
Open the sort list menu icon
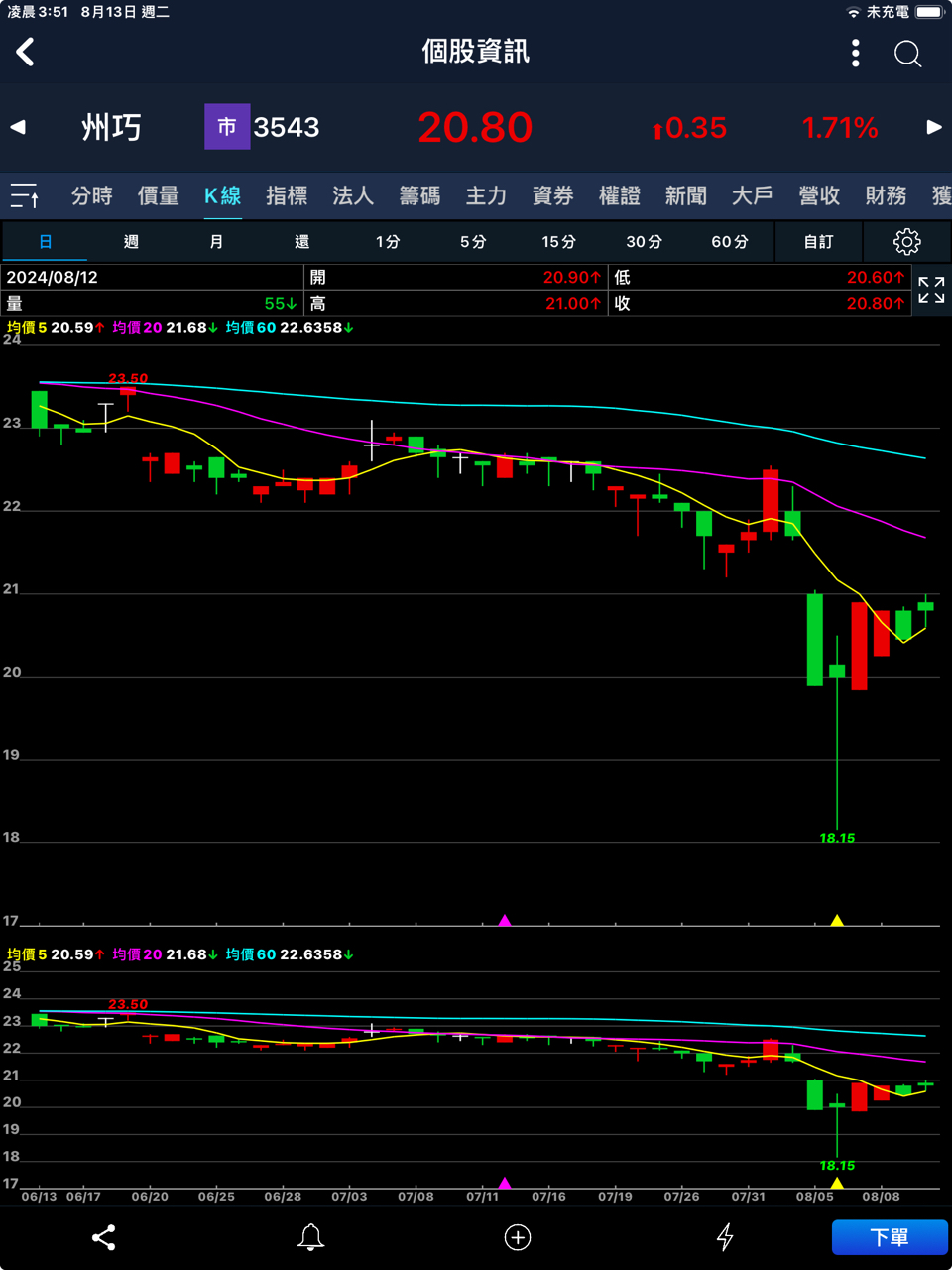(x=25, y=195)
